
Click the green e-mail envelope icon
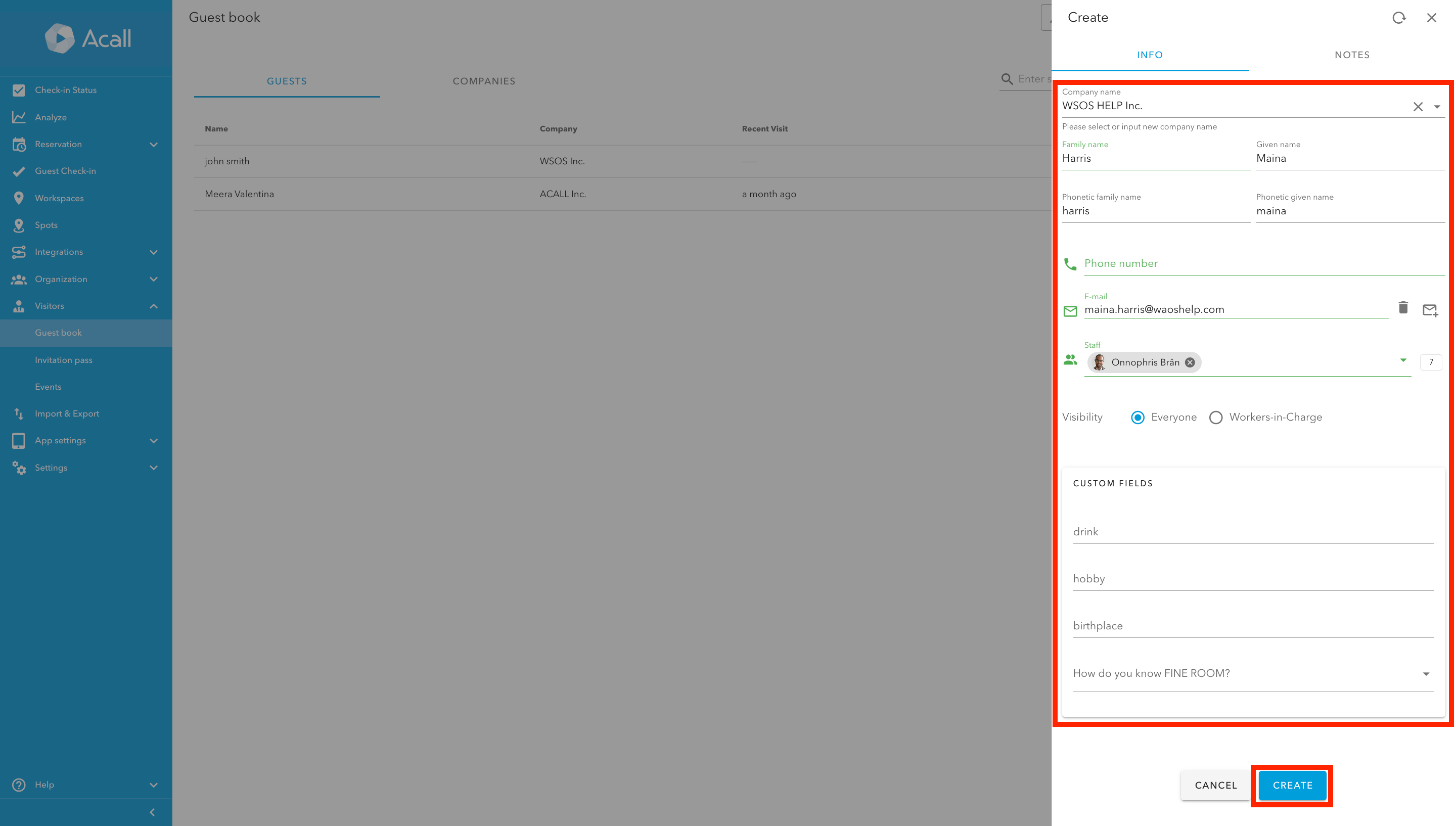[x=1070, y=311]
